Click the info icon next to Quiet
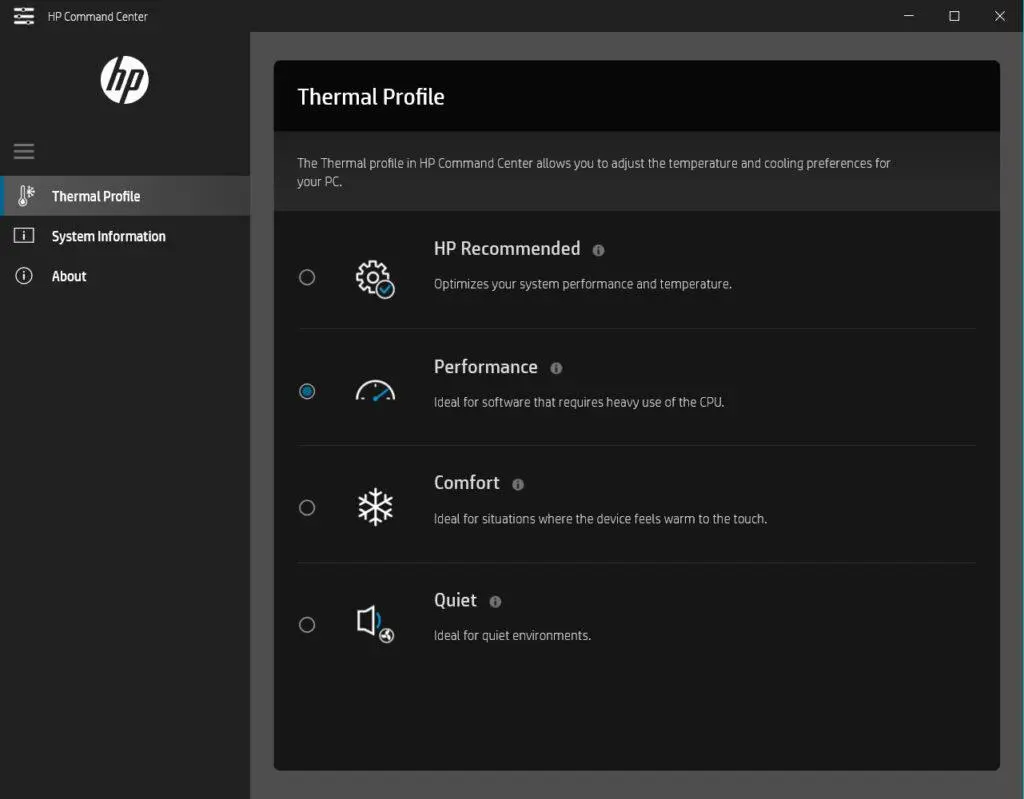This screenshot has height=799, width=1024. click(x=495, y=602)
